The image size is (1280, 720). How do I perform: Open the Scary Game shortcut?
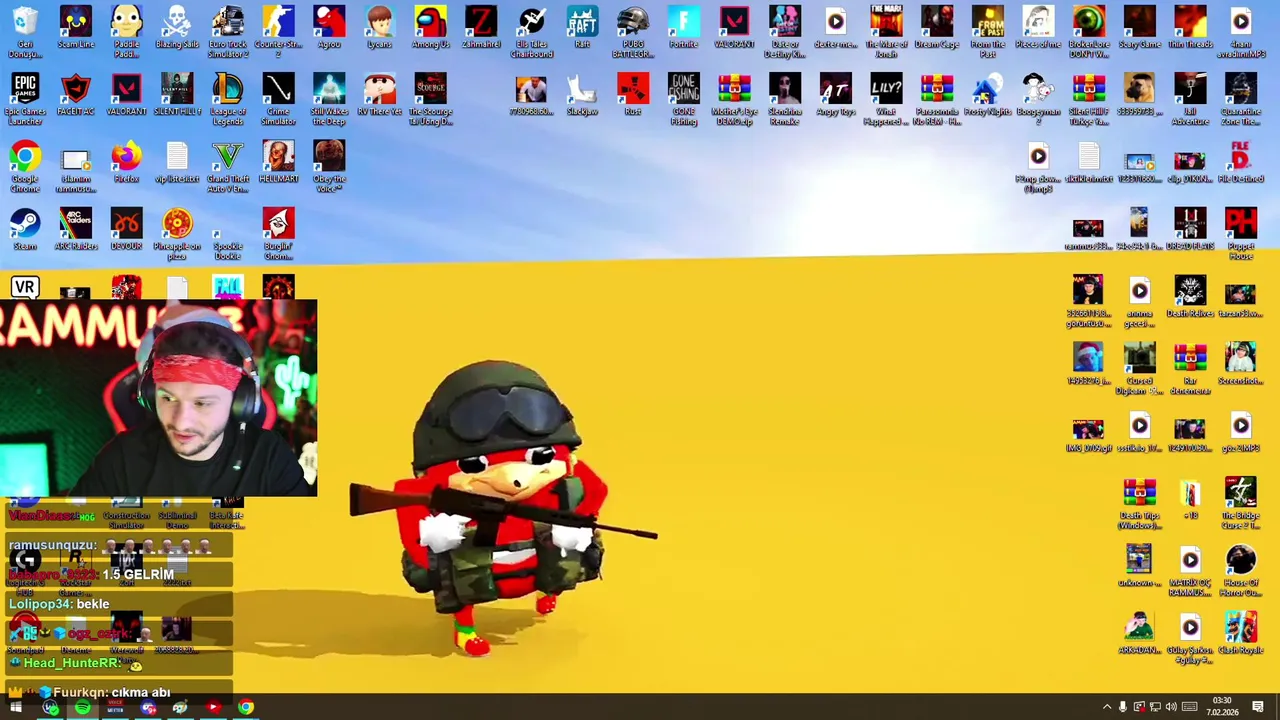pyautogui.click(x=1139, y=28)
